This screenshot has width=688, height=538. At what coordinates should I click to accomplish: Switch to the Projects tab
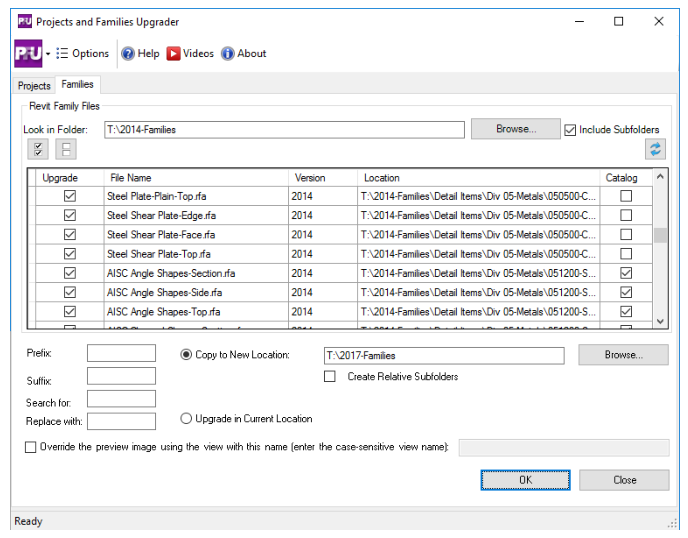point(34,86)
